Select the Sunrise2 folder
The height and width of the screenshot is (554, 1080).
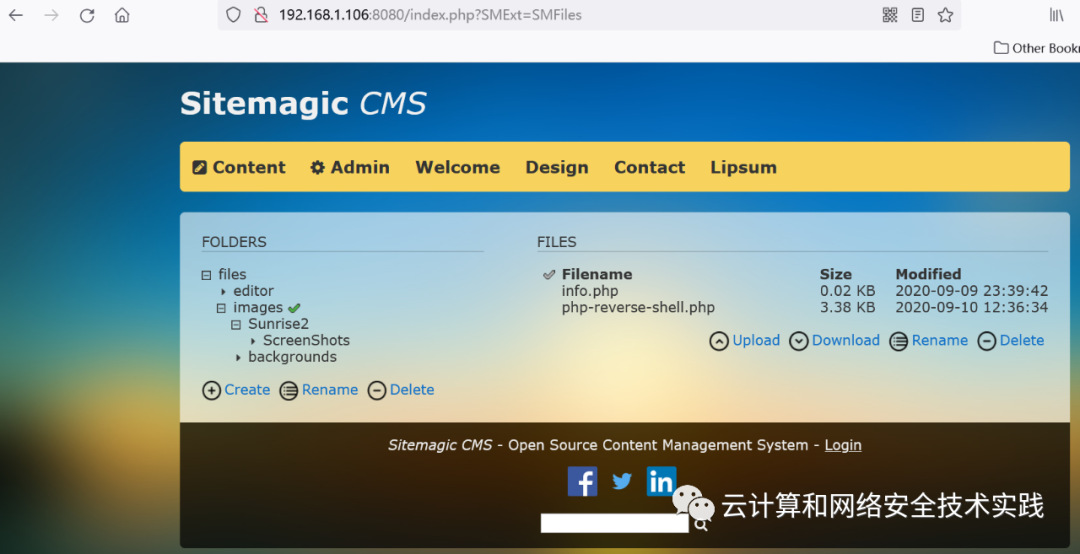click(x=278, y=324)
